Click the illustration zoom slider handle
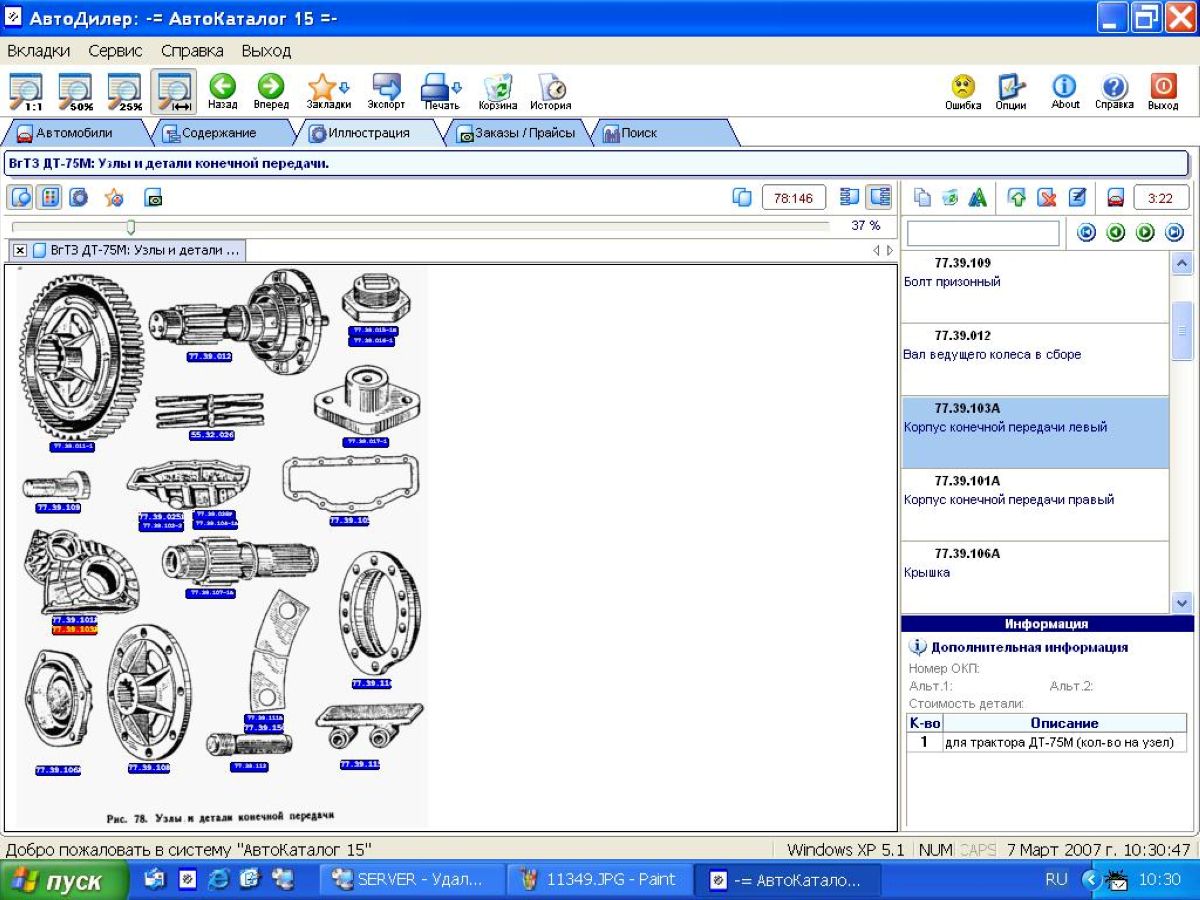Screen dimensions: 1200x900 click(130, 227)
